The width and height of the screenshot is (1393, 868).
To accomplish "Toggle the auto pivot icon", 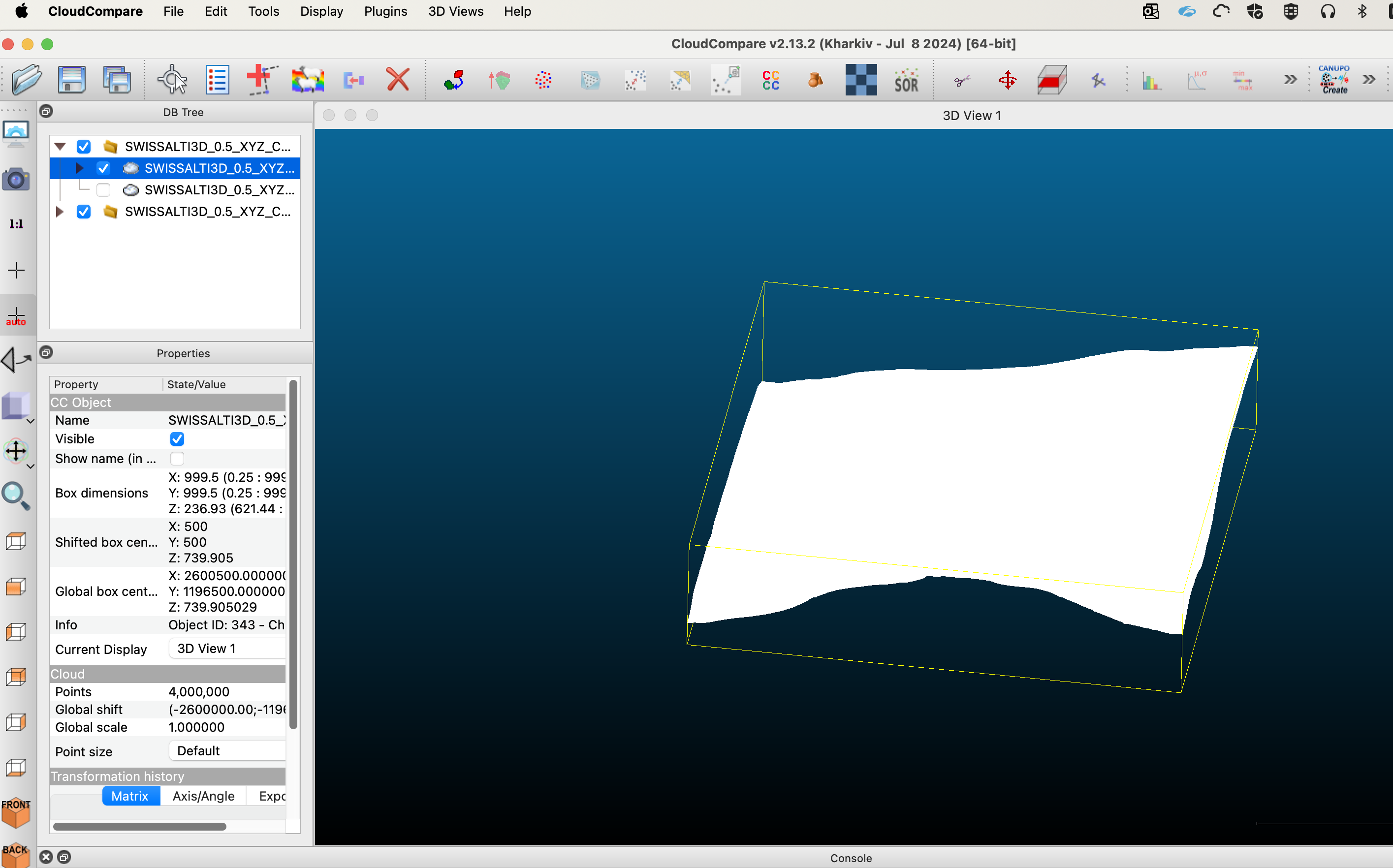I will tap(15, 316).
